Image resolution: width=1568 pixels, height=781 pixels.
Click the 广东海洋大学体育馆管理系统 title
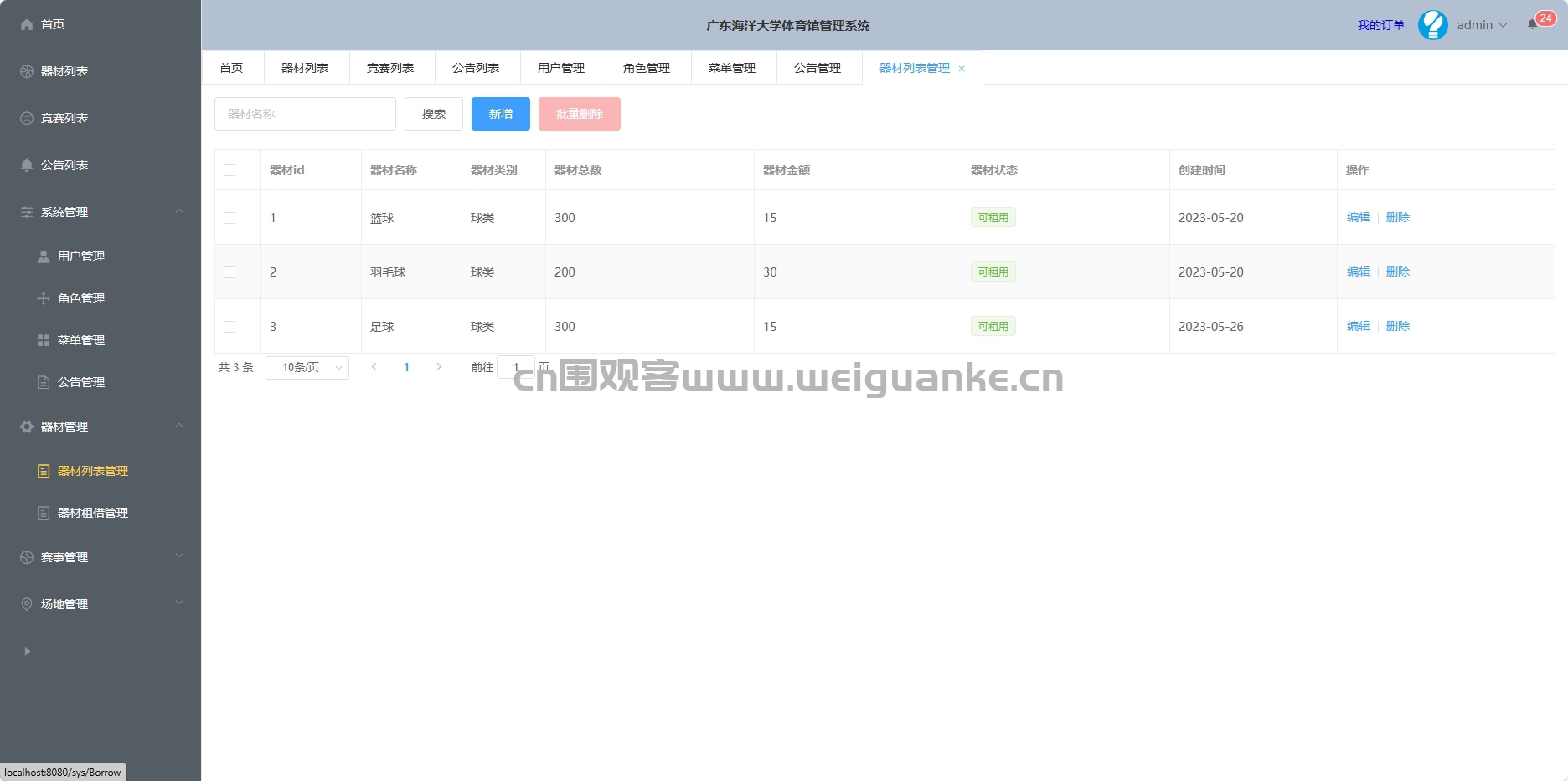788,26
